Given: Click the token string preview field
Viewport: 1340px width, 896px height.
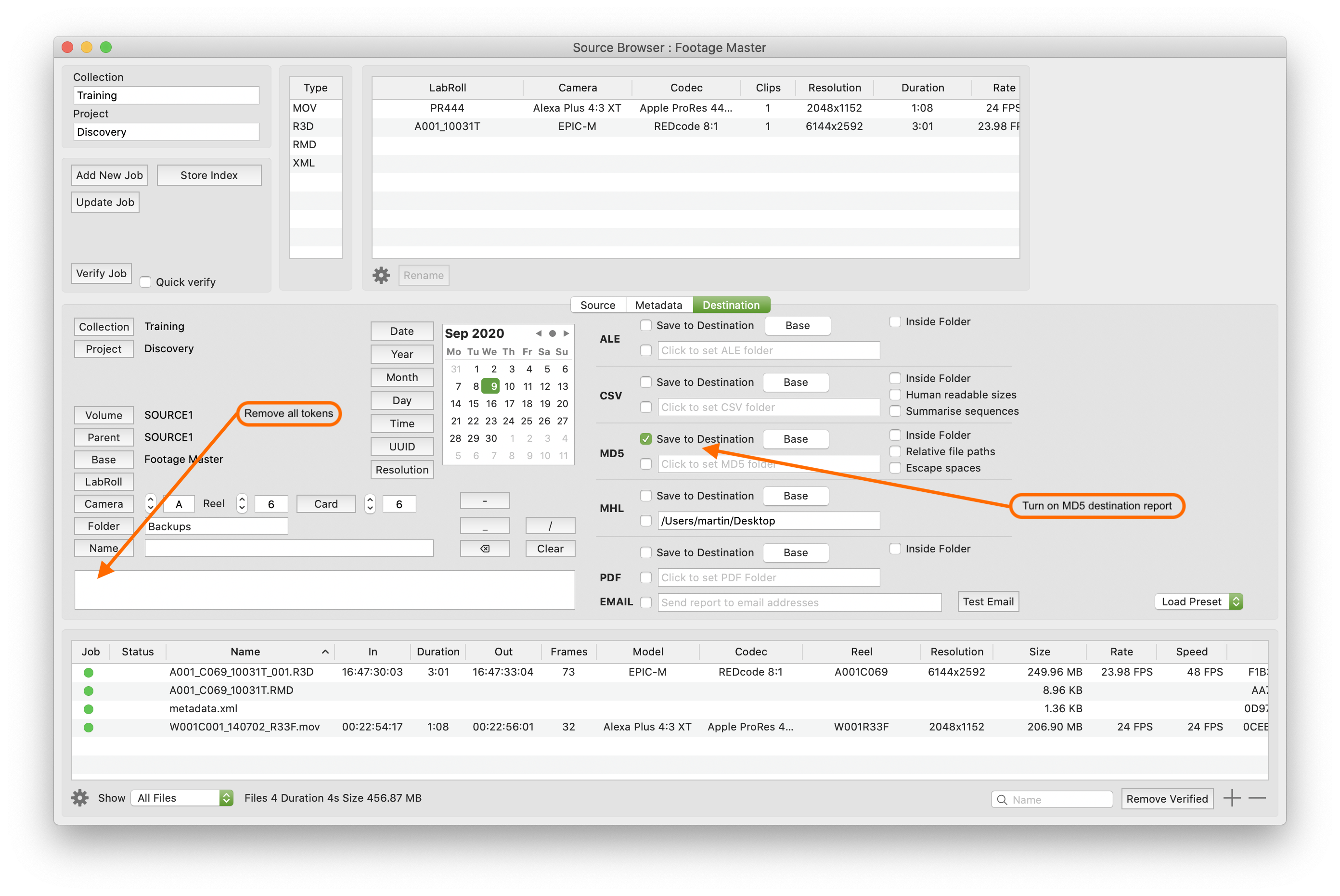Looking at the screenshot, I should (324, 590).
